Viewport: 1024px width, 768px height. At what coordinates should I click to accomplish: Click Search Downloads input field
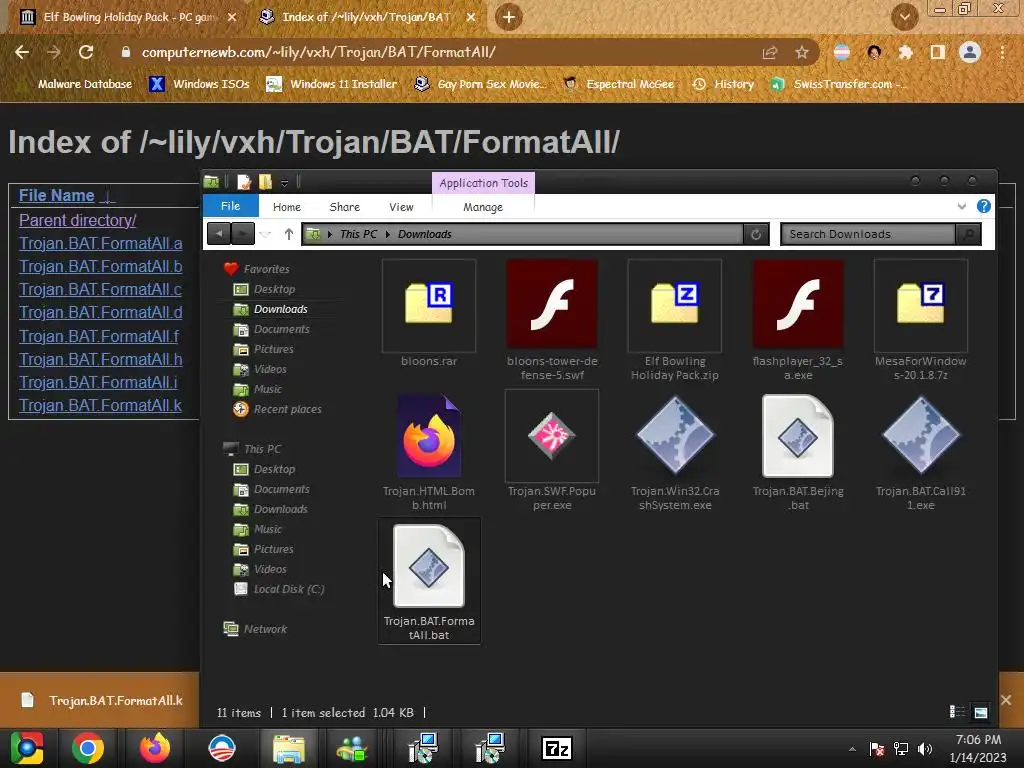[869, 234]
